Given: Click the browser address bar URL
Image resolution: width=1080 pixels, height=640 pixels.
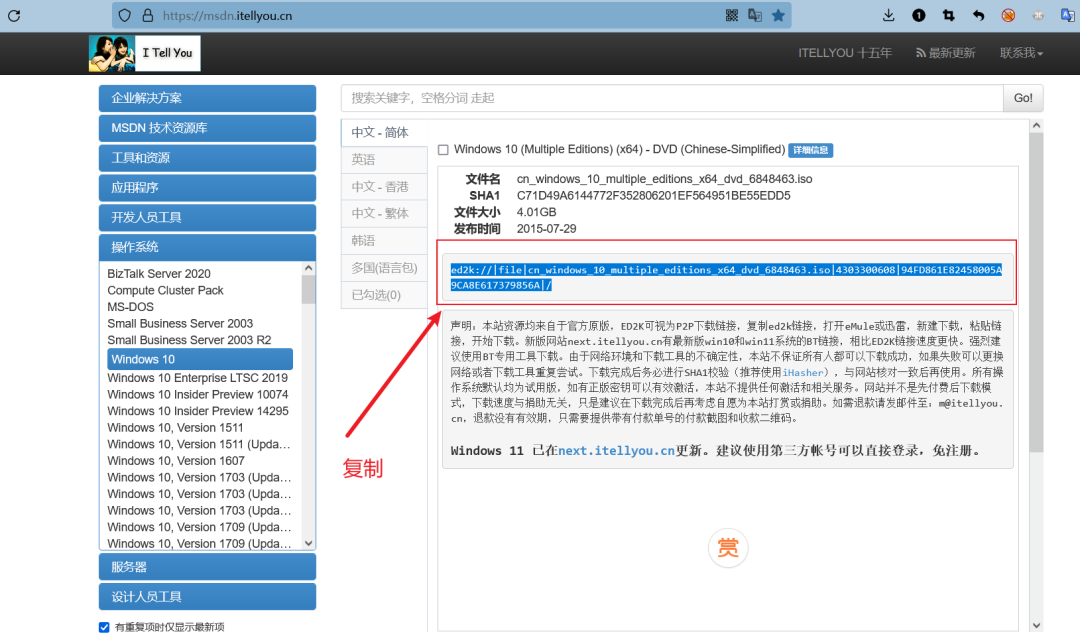Looking at the screenshot, I should (x=227, y=15).
